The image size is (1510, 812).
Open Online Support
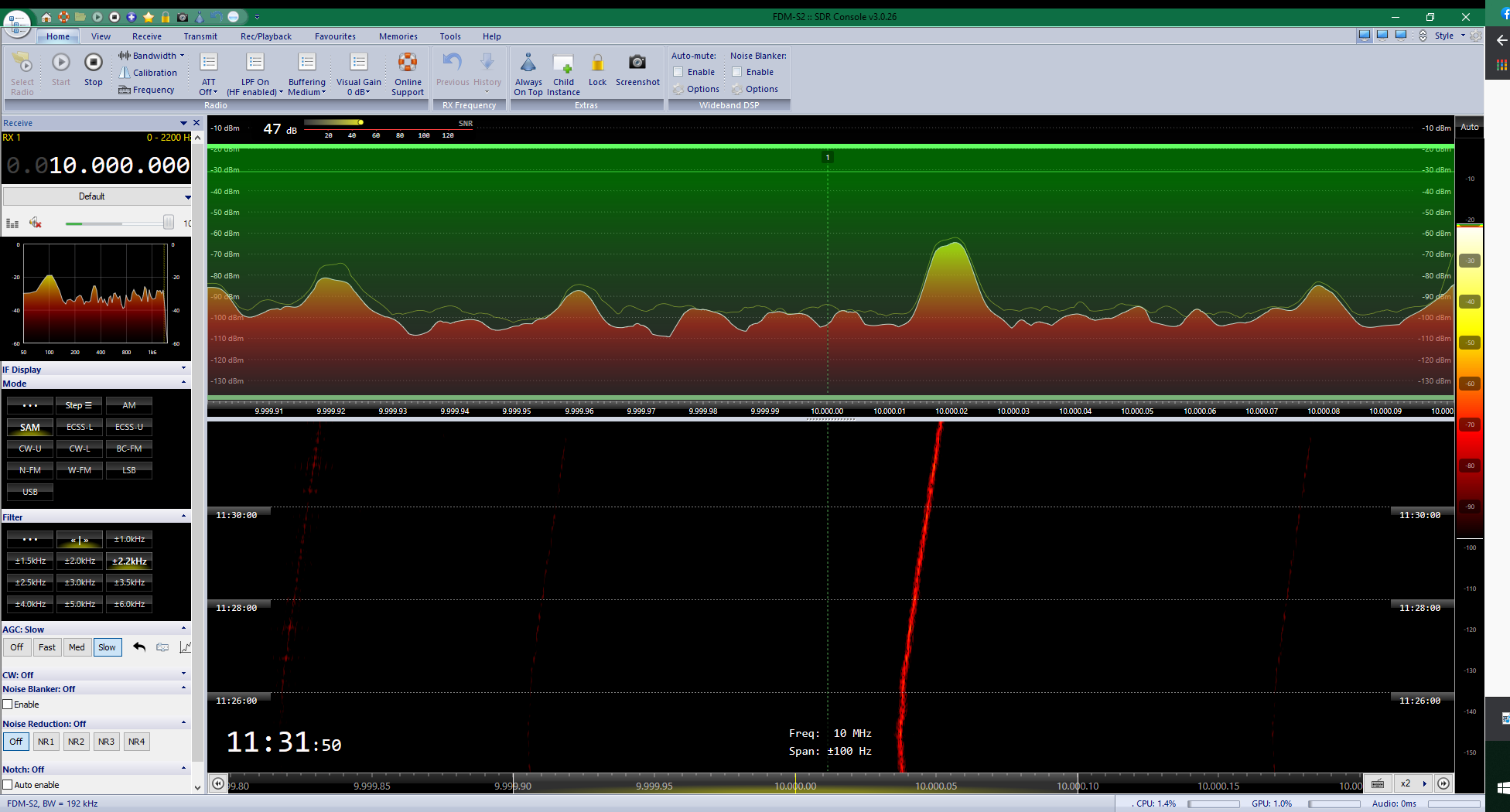click(x=408, y=63)
